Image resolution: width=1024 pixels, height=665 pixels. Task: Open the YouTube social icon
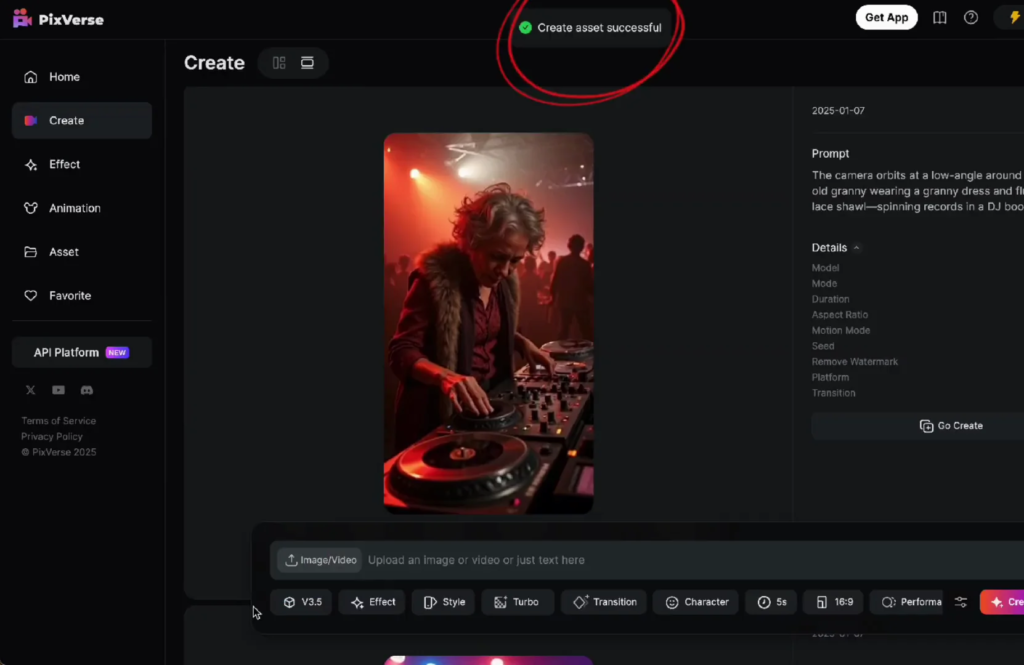(58, 390)
